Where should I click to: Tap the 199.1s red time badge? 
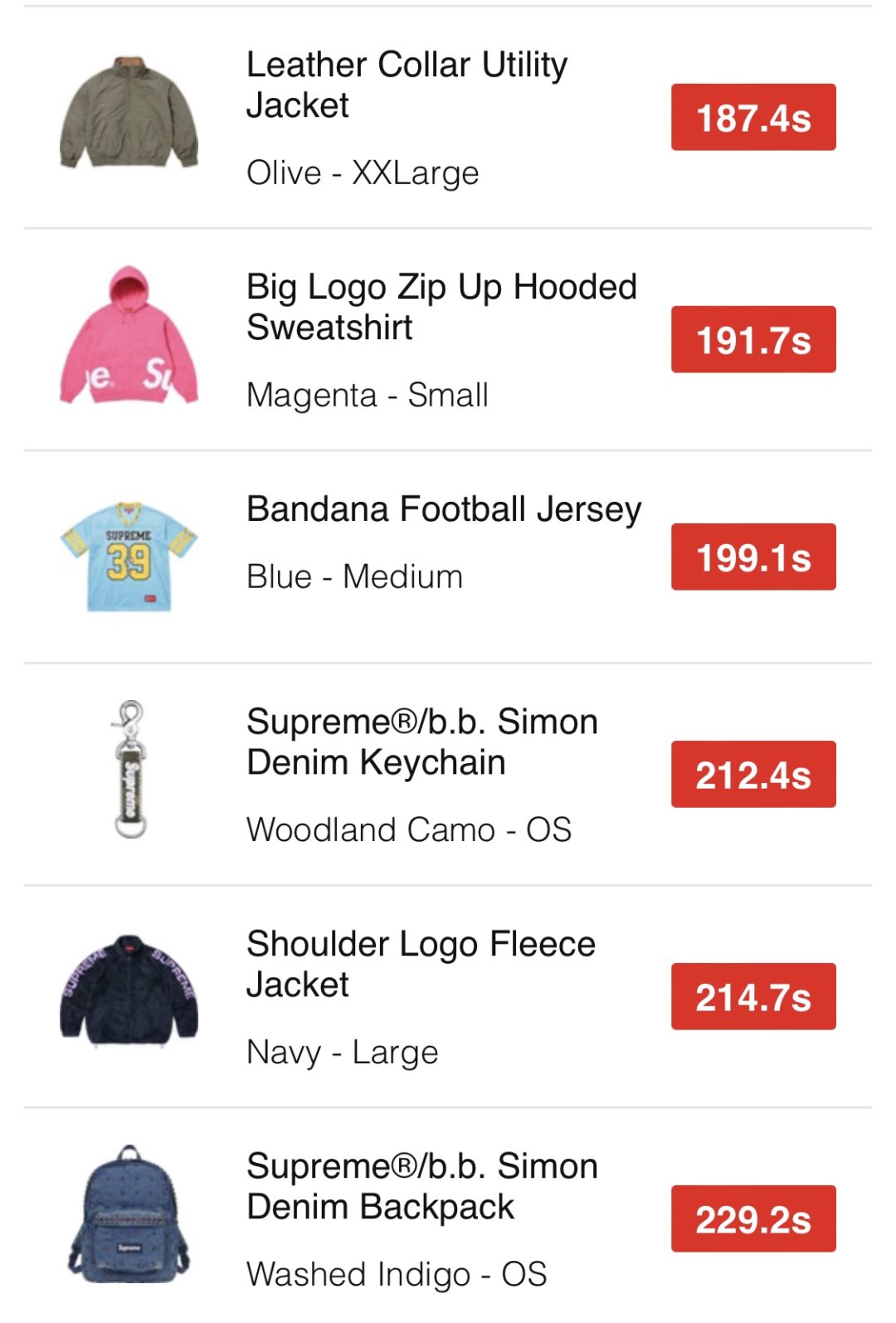click(752, 557)
